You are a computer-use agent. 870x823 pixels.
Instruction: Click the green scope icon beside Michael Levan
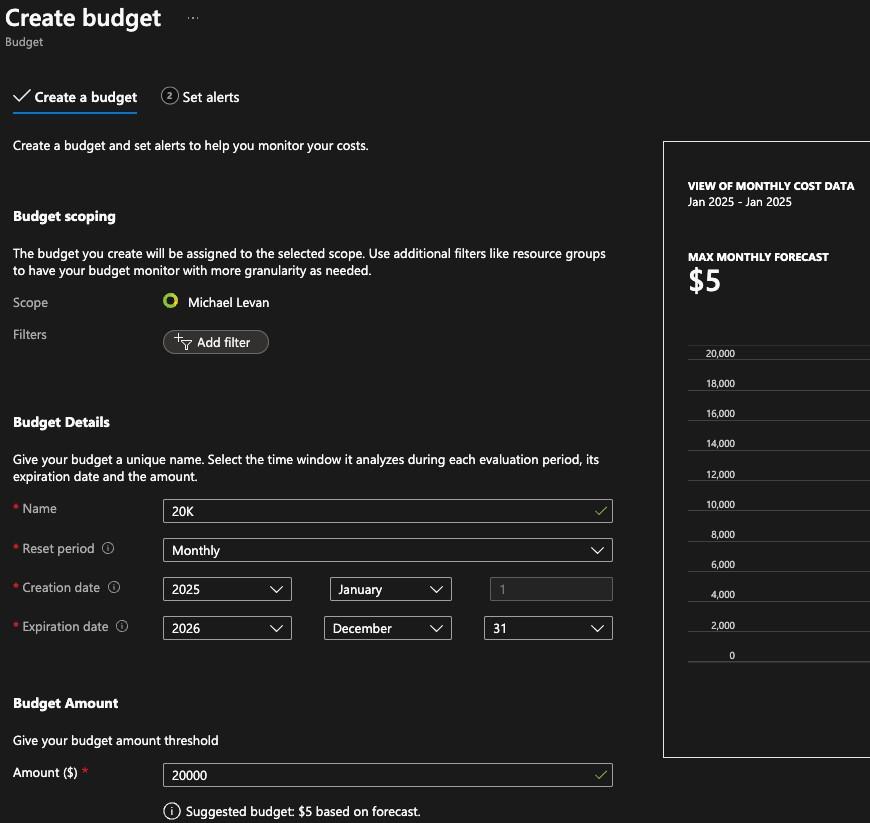tap(170, 301)
